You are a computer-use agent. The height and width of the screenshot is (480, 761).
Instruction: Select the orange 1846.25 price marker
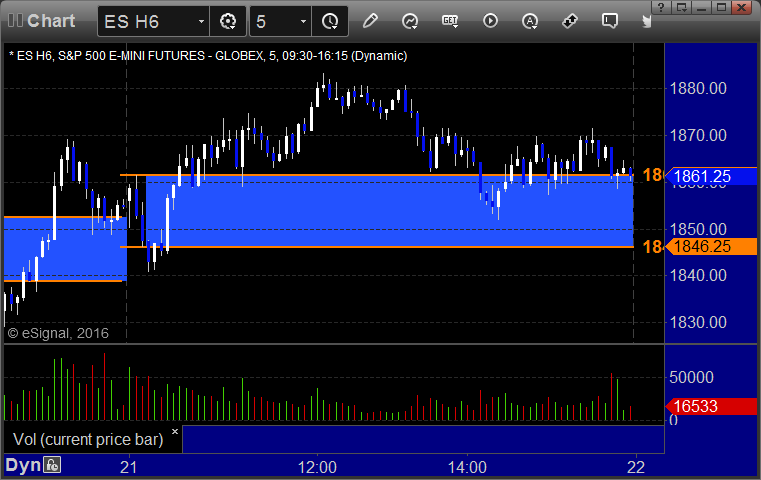711,247
